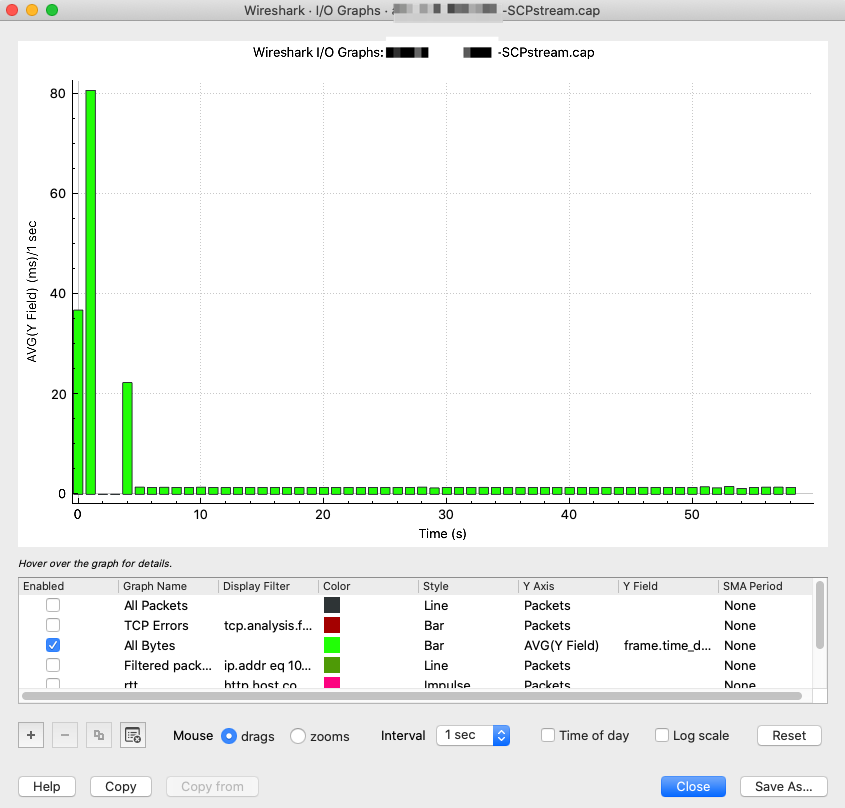
Task: Select the All Bytes graph name
Action: point(150,645)
